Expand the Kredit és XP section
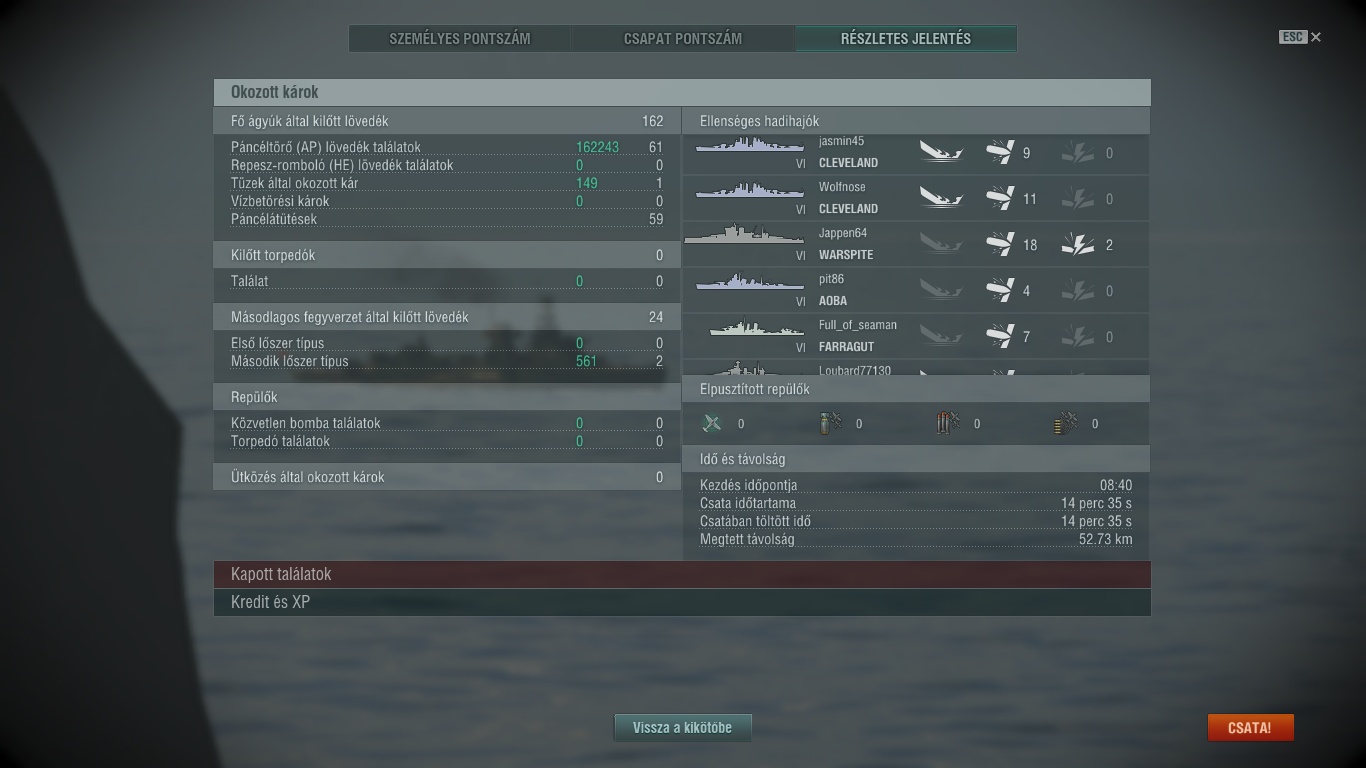 pyautogui.click(x=682, y=602)
